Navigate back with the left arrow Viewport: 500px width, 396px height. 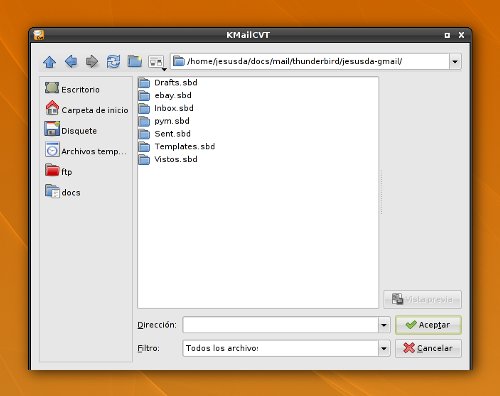click(71, 62)
